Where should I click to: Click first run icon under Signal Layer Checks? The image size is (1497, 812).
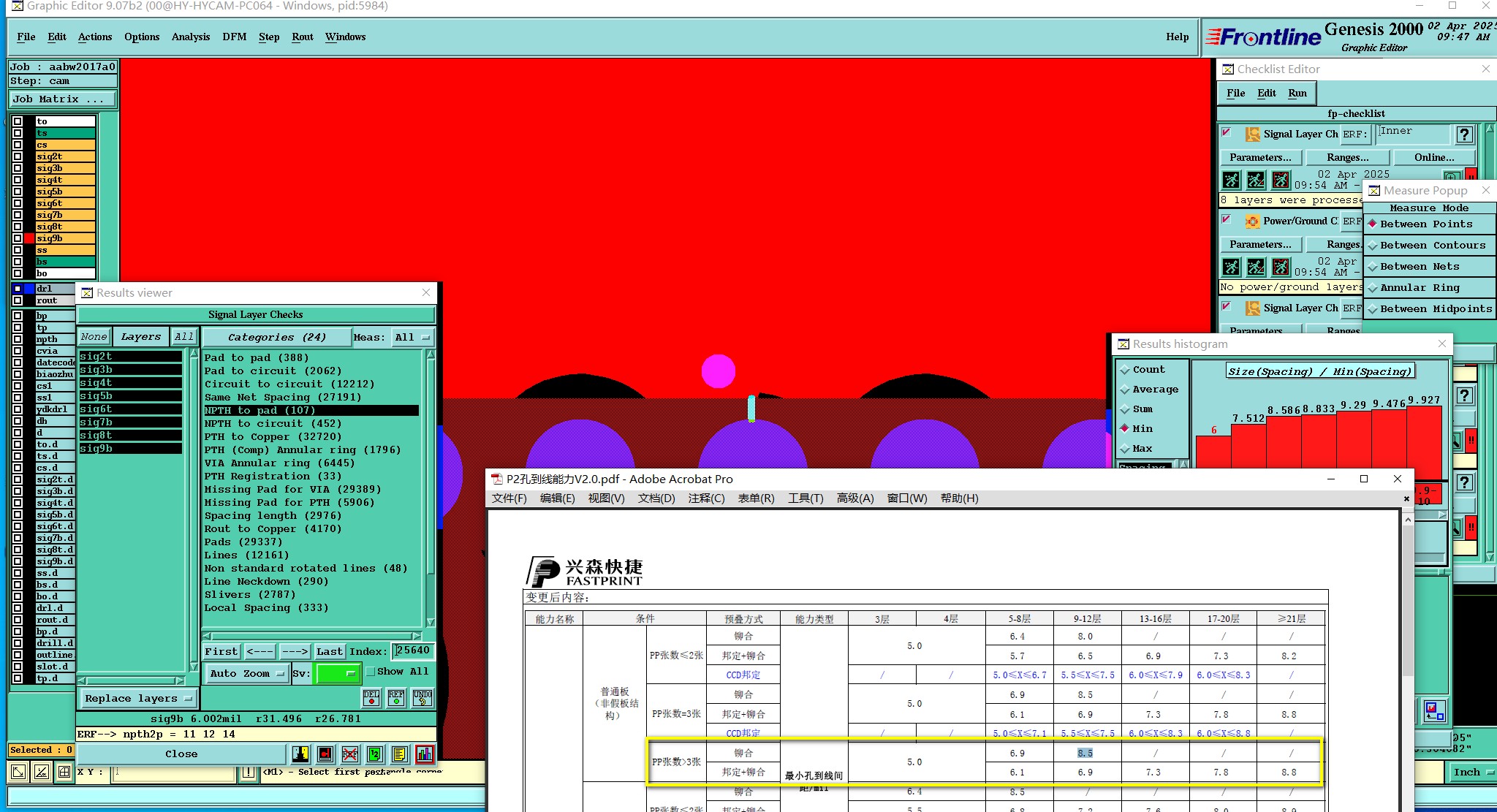(1232, 180)
